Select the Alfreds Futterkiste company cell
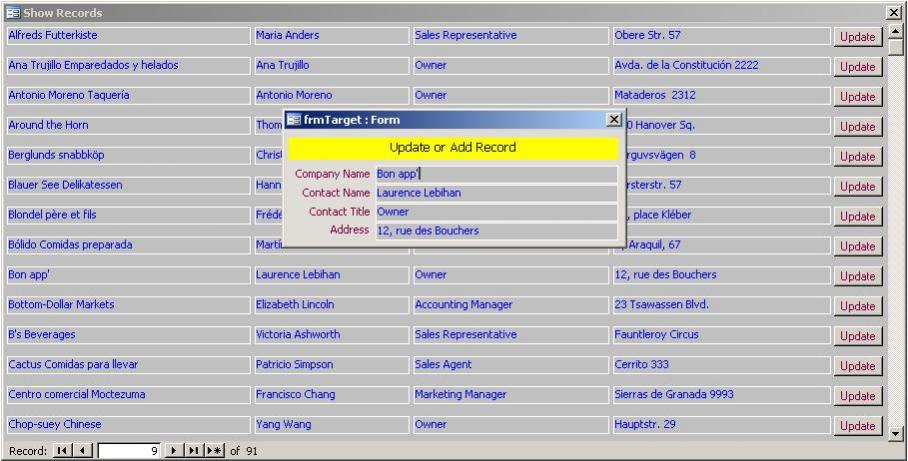Image resolution: width=908 pixels, height=461 pixels. coord(129,35)
